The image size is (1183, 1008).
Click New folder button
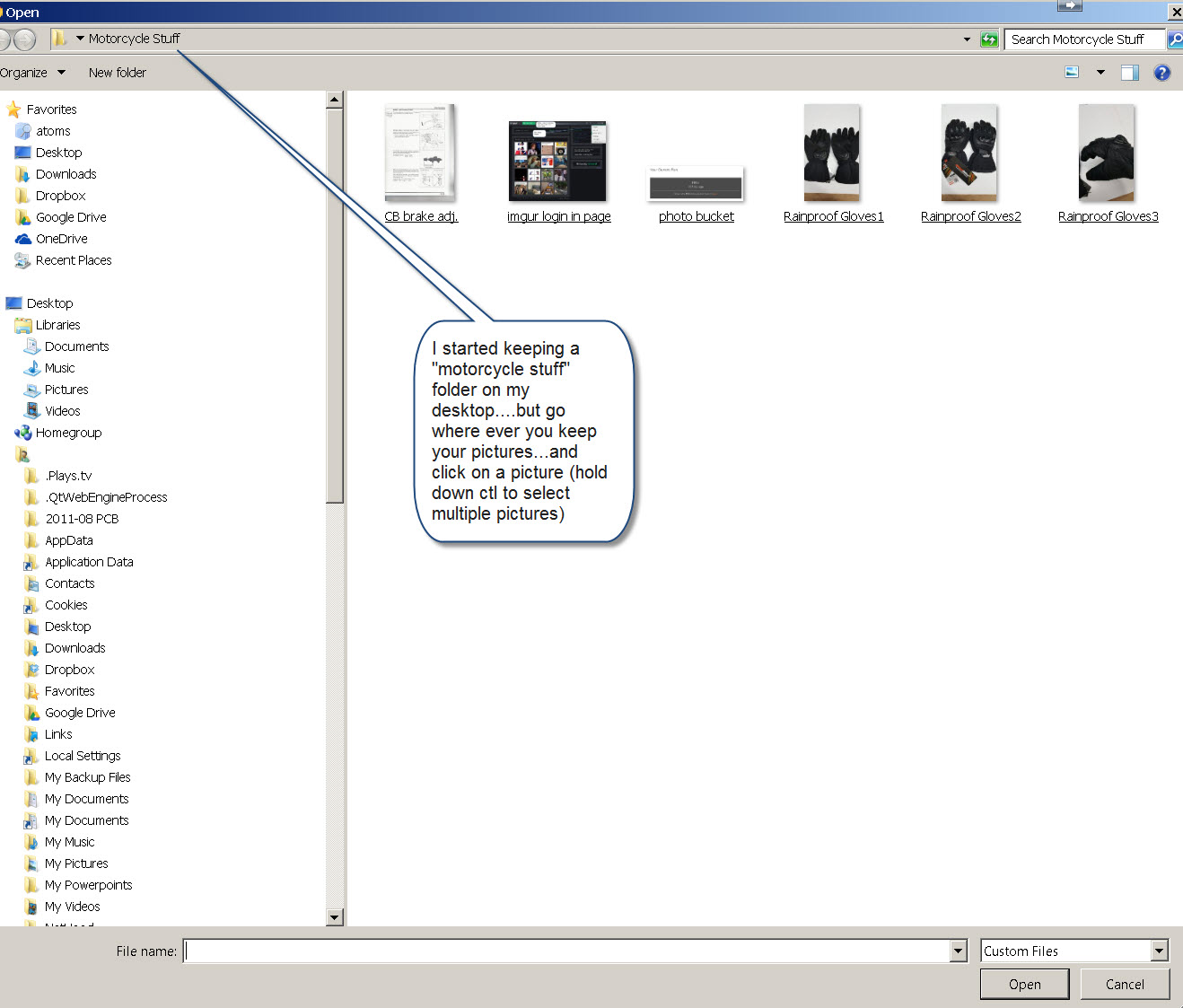point(118,73)
